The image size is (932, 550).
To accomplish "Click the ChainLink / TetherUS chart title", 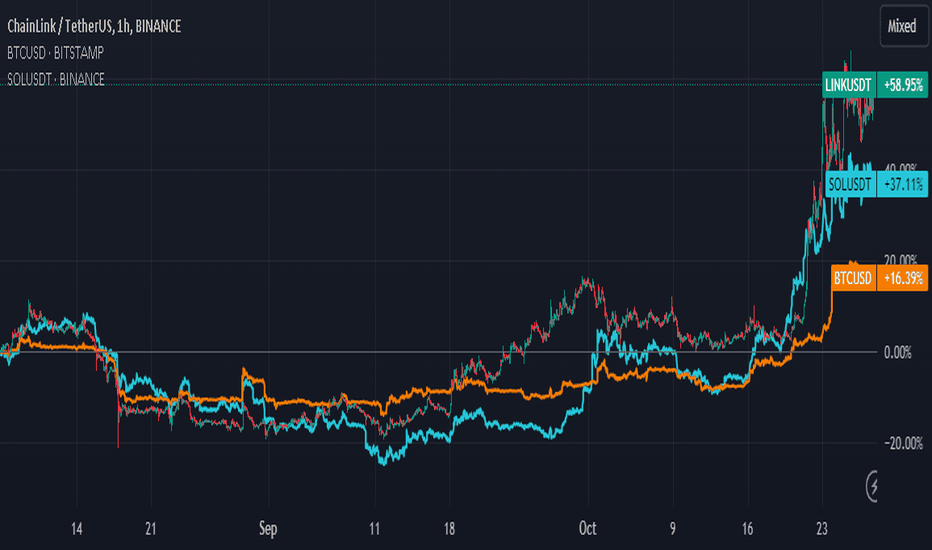I will tap(94, 26).
